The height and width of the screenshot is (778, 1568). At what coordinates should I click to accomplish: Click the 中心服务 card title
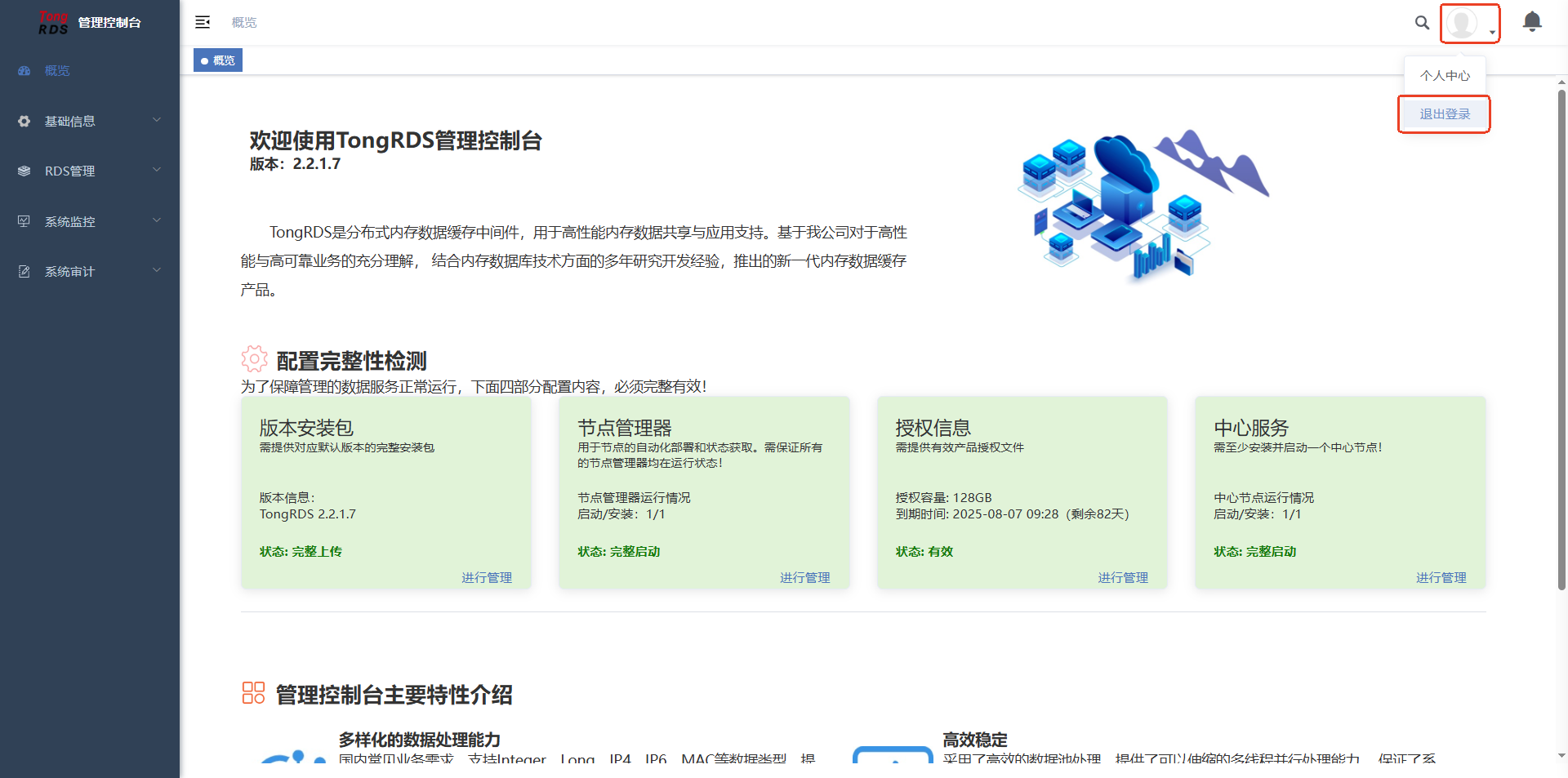click(1251, 428)
